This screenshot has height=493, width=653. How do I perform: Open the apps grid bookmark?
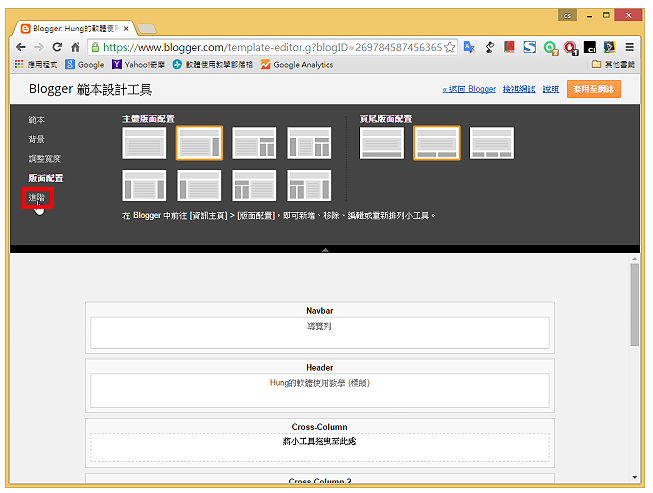pyautogui.click(x=36, y=65)
